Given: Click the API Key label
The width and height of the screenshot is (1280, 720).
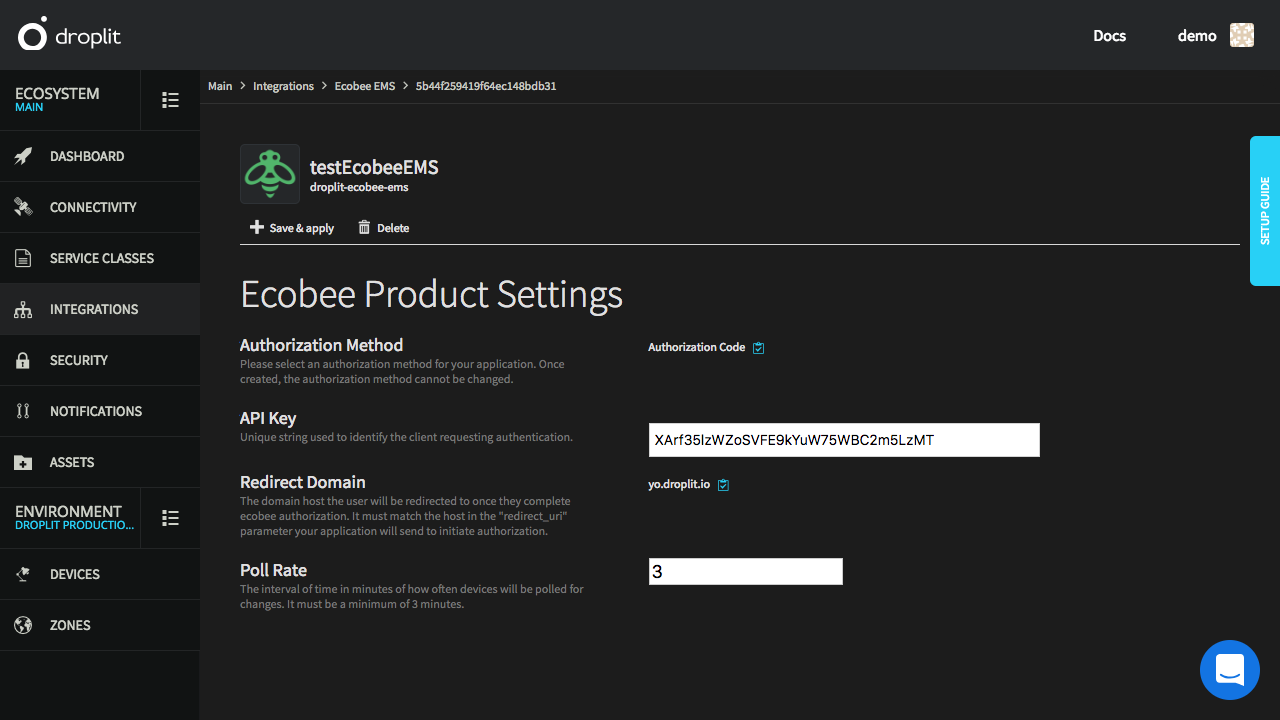Looking at the screenshot, I should [268, 418].
